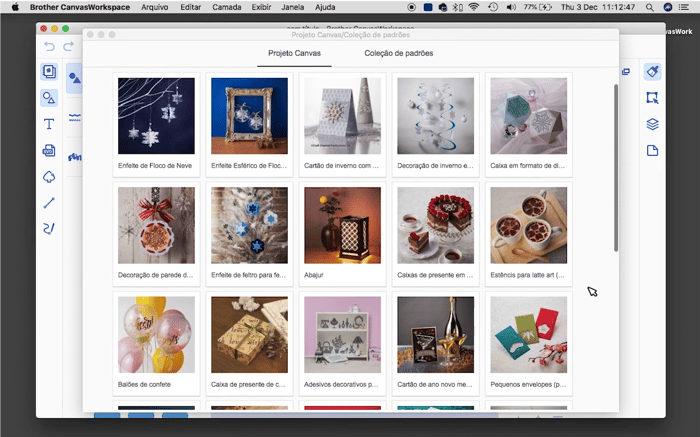
Task: Open Caixa de presente de c... project
Action: pyautogui.click(x=249, y=344)
